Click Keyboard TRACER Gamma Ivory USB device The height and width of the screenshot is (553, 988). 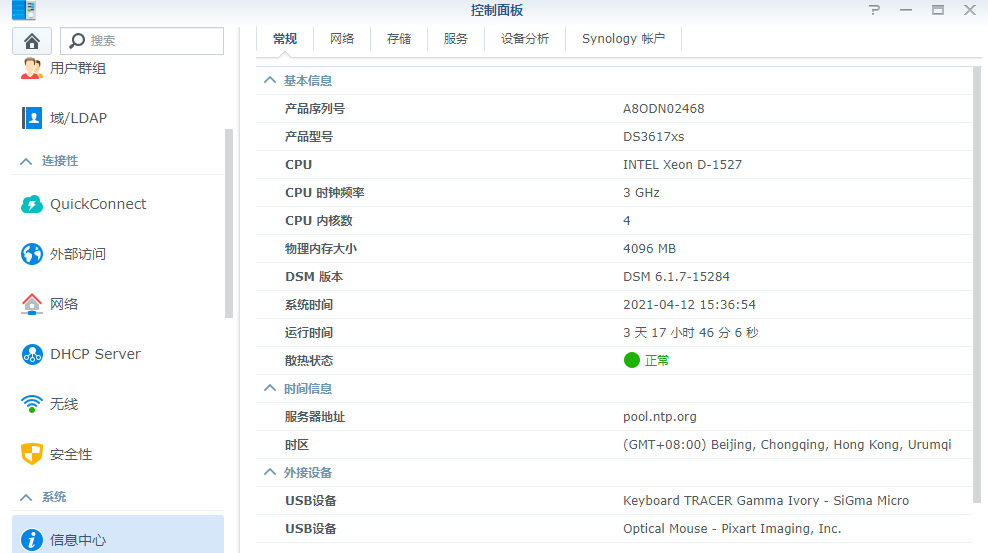(x=766, y=501)
